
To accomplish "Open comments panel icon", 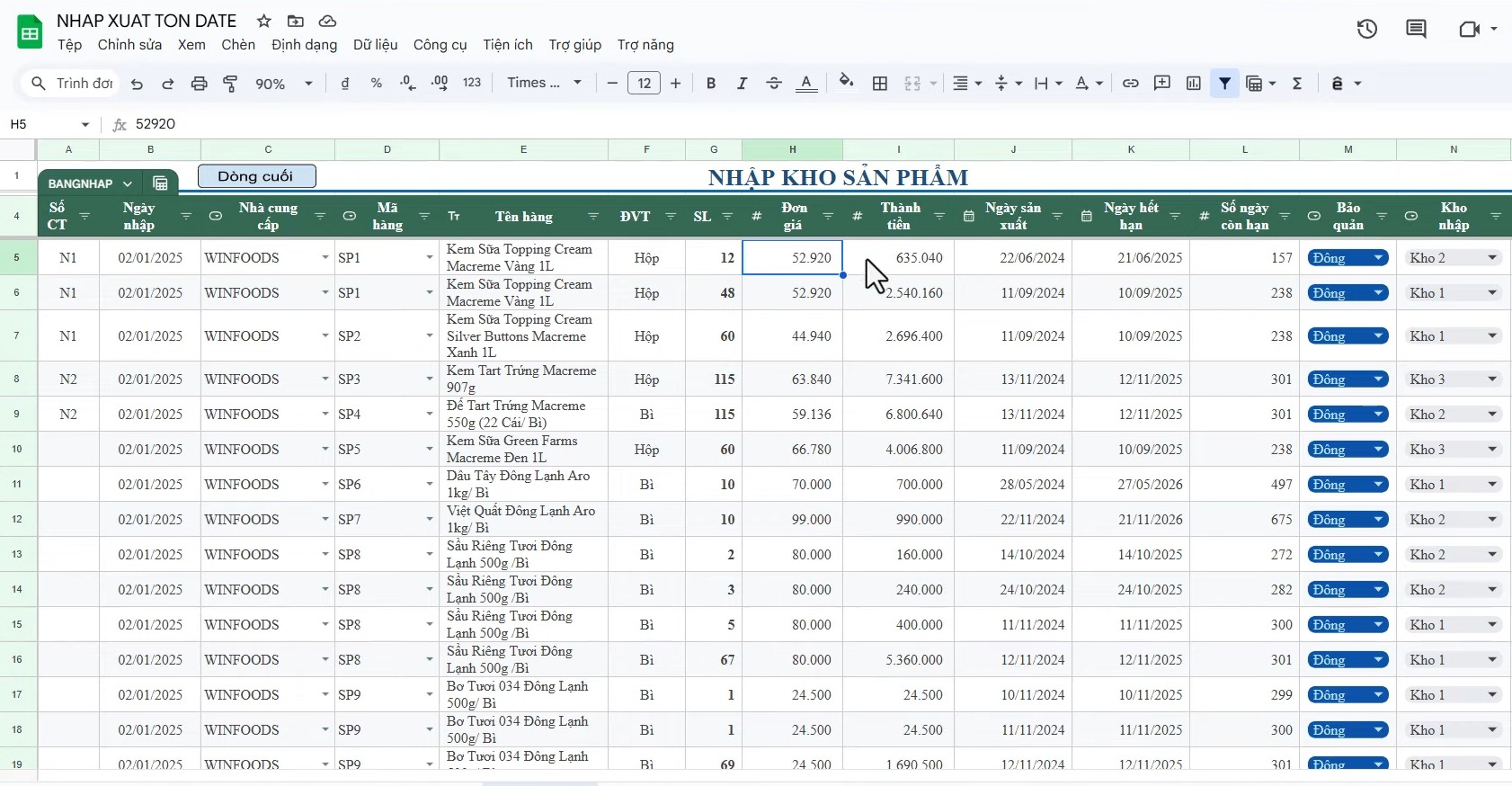I will coord(1416,29).
